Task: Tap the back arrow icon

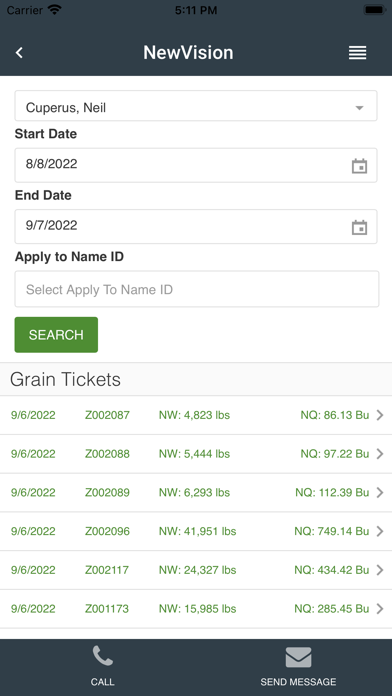Action: (x=19, y=53)
